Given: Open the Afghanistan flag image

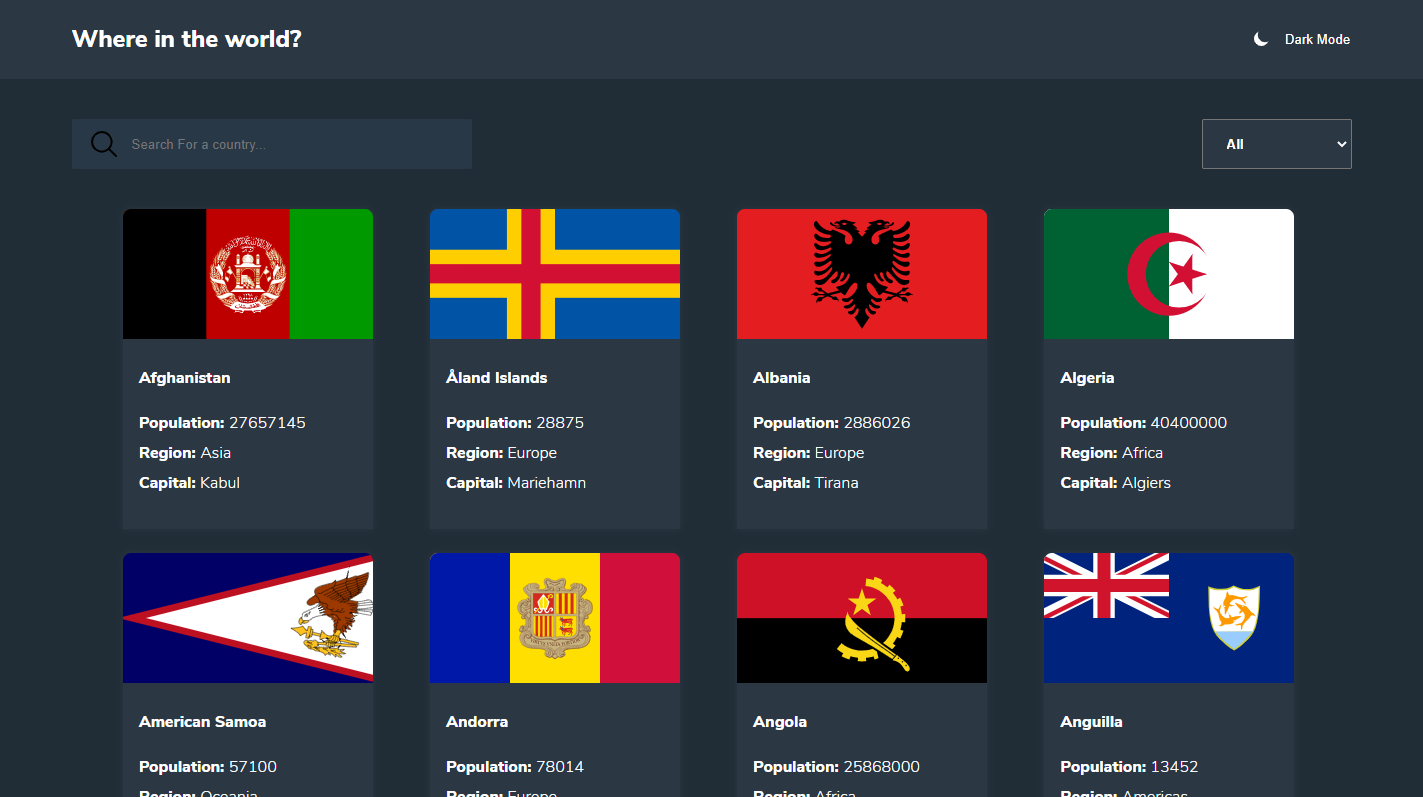Looking at the screenshot, I should (248, 274).
